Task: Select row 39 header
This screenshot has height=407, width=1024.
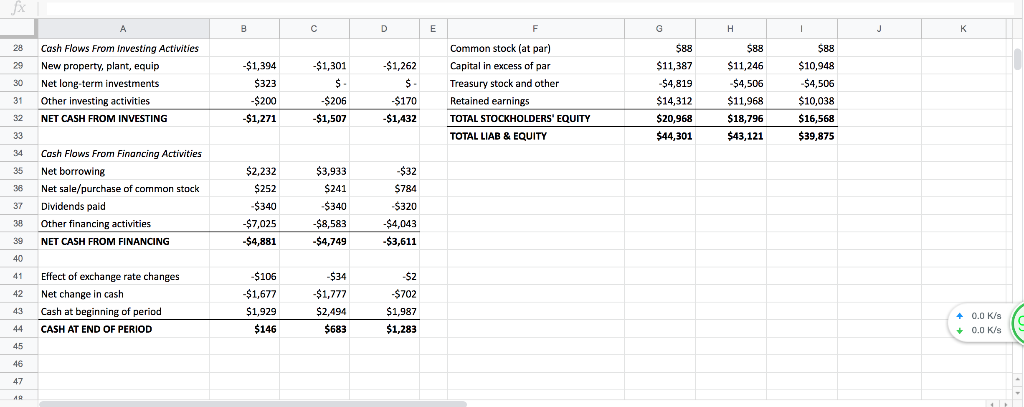Action: pyautogui.click(x=18, y=241)
